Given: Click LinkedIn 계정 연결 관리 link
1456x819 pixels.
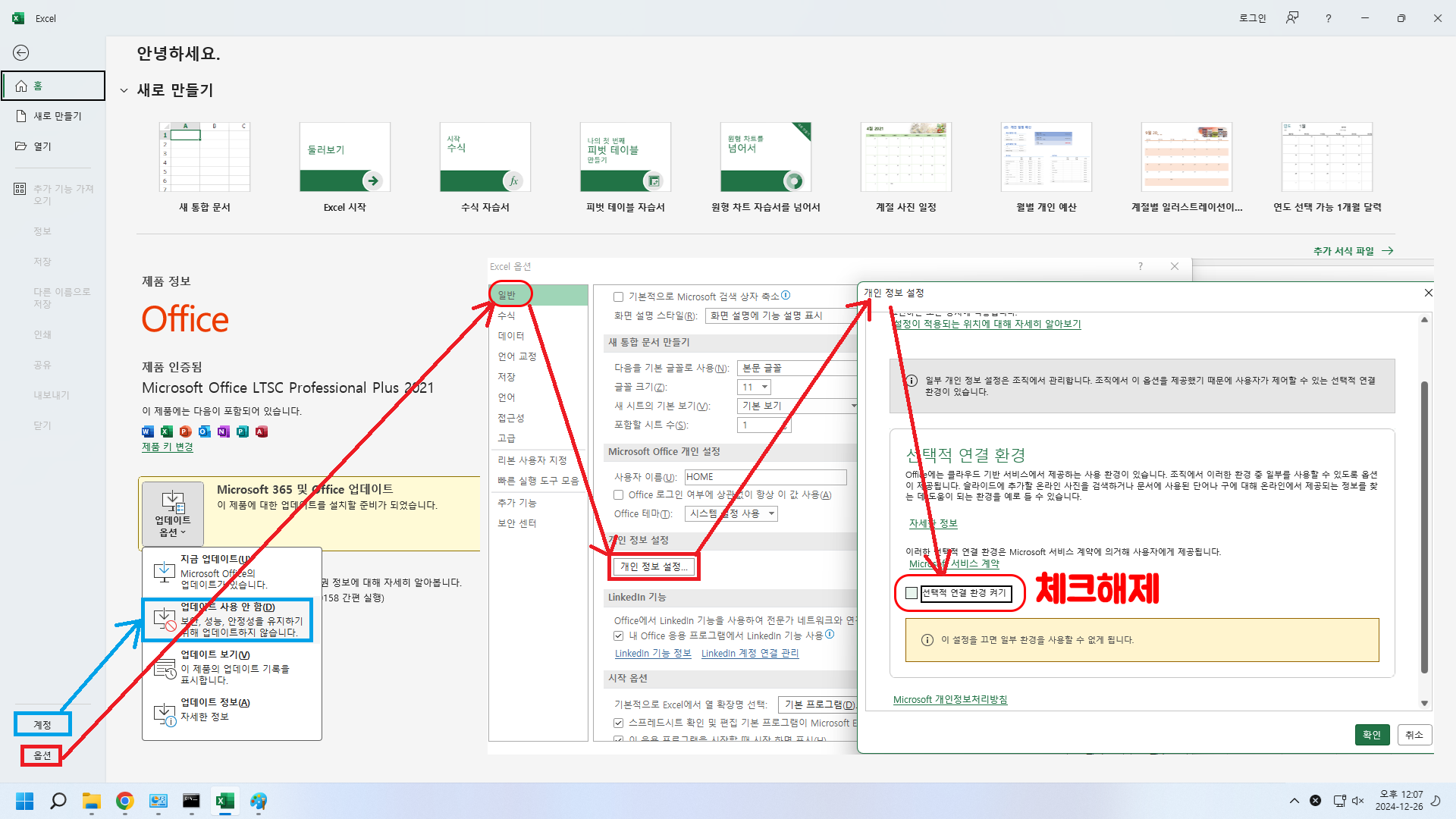Looking at the screenshot, I should click(x=750, y=654).
